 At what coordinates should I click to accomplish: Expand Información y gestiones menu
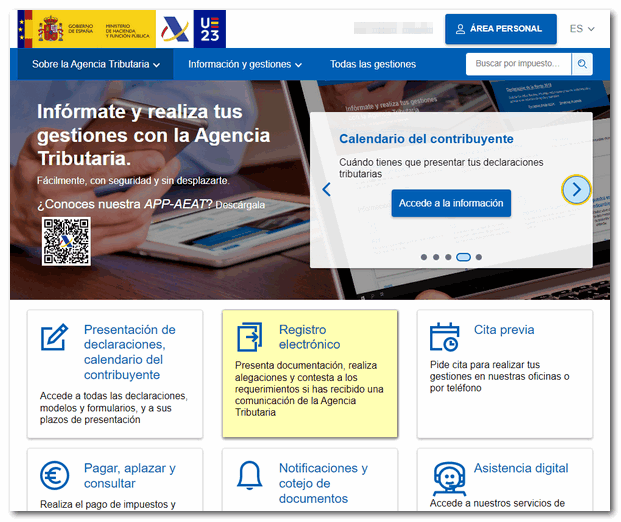[245, 64]
